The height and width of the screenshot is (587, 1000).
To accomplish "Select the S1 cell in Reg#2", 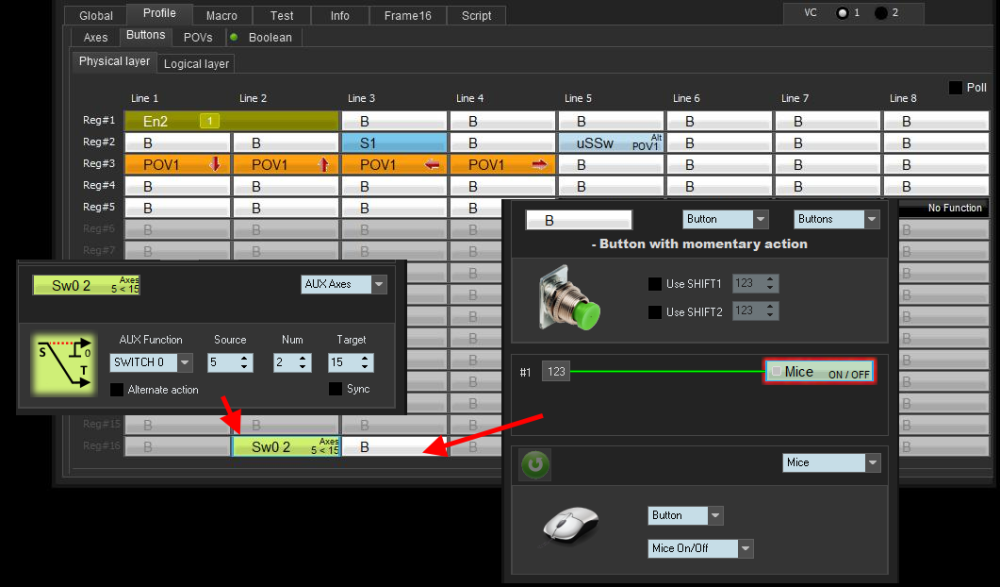I will point(394,143).
